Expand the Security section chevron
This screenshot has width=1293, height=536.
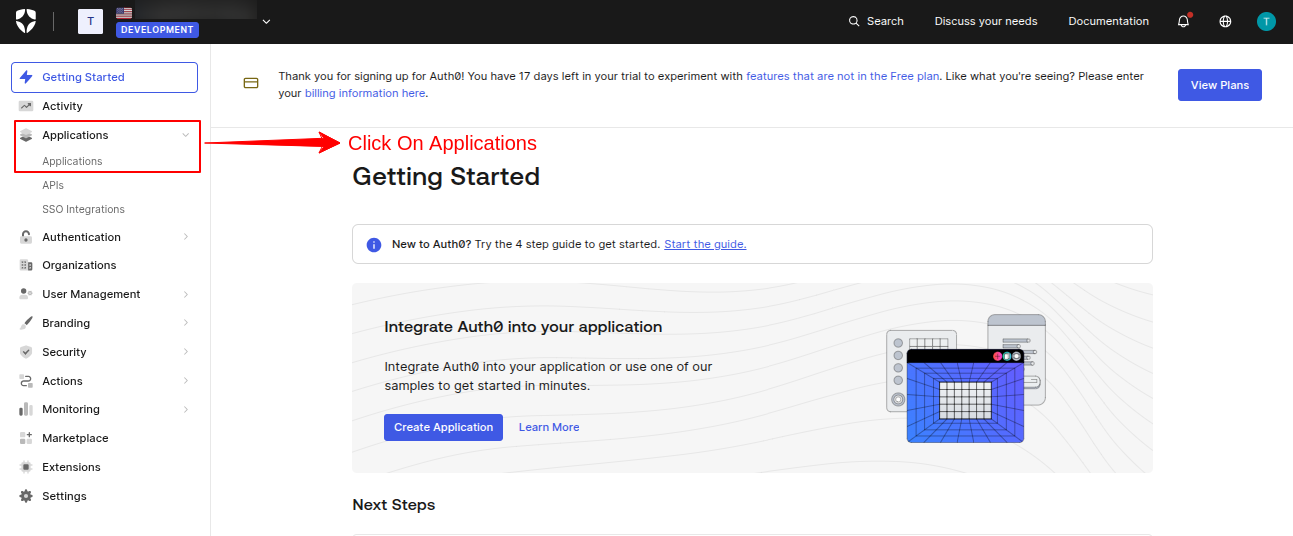coord(186,352)
